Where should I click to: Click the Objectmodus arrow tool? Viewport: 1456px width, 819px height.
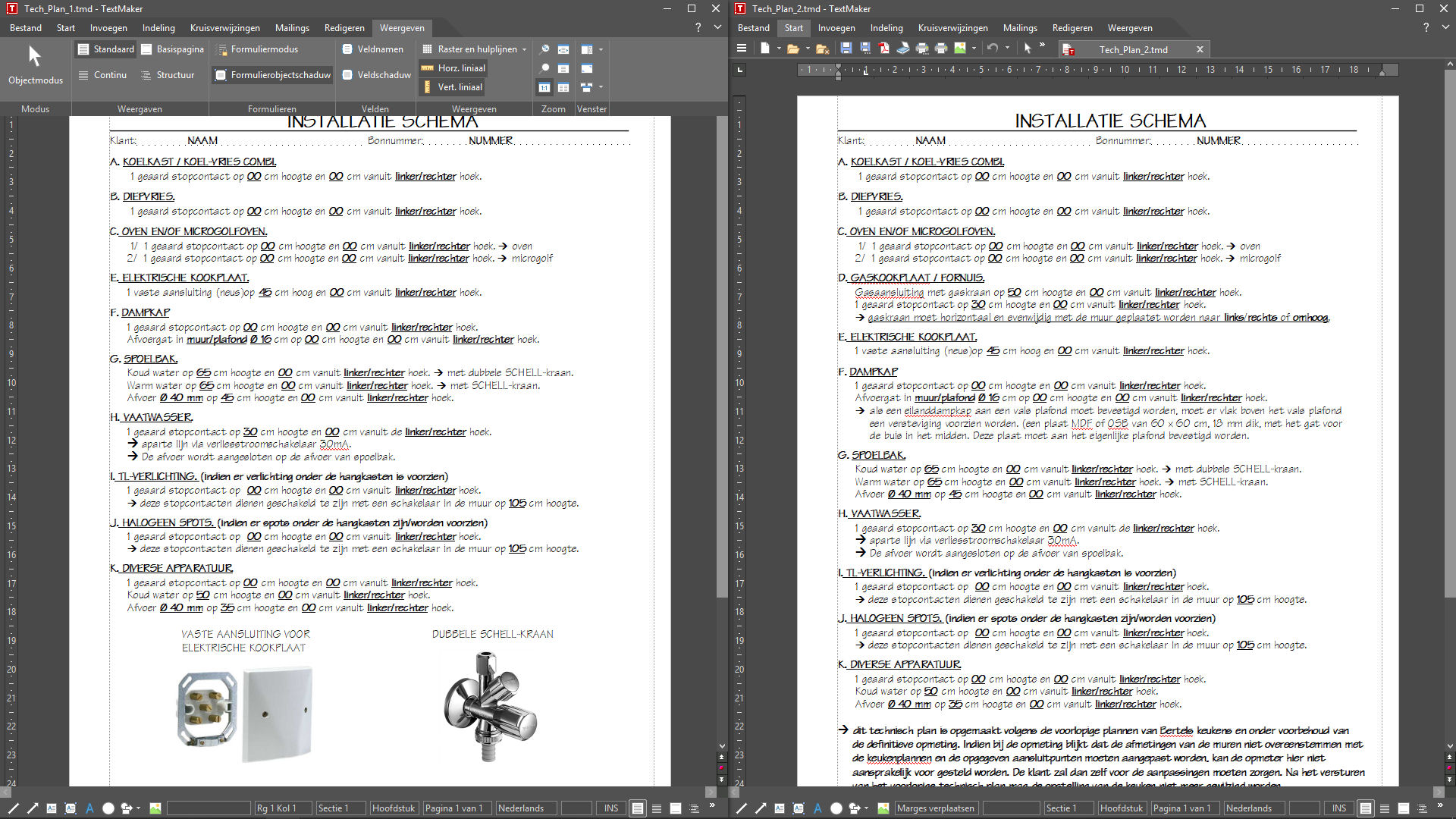35,65
